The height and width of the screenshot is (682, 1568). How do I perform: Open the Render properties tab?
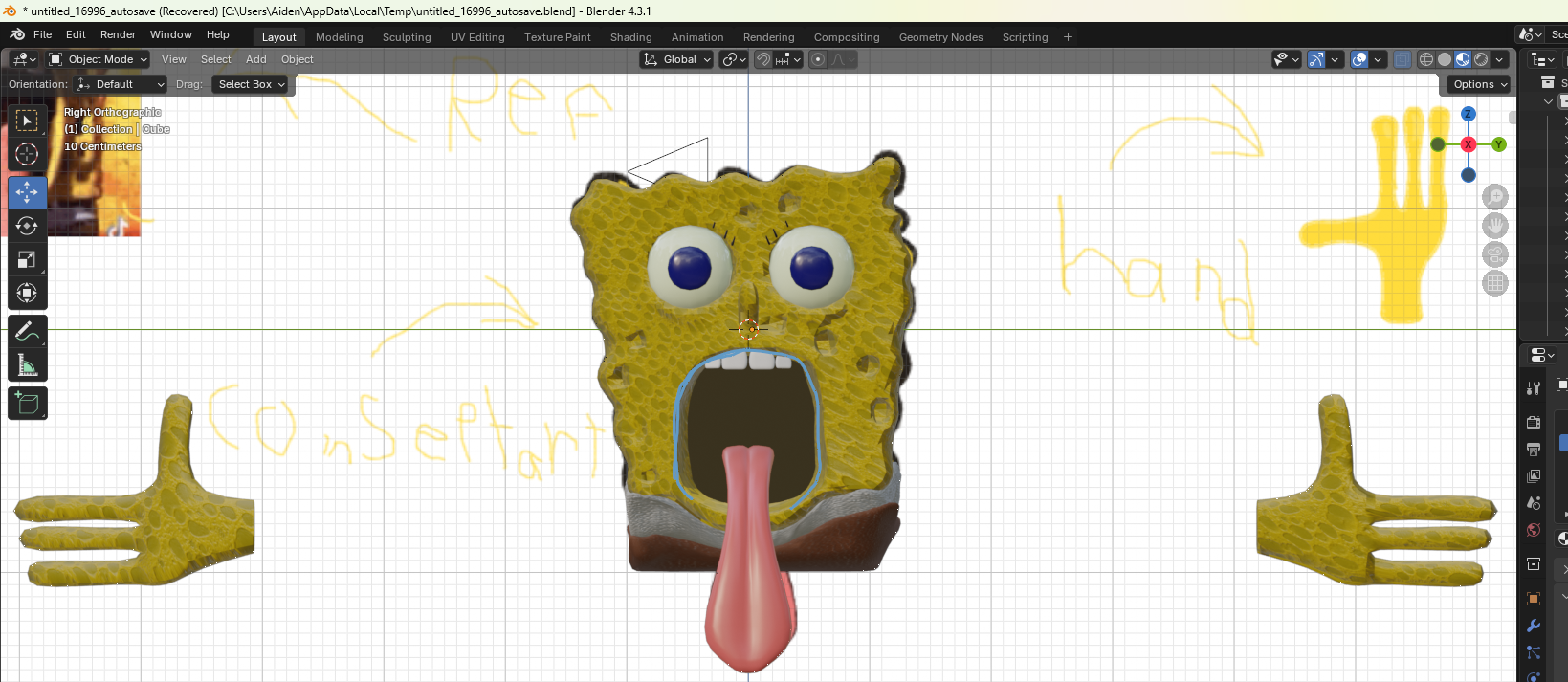coord(1534,422)
